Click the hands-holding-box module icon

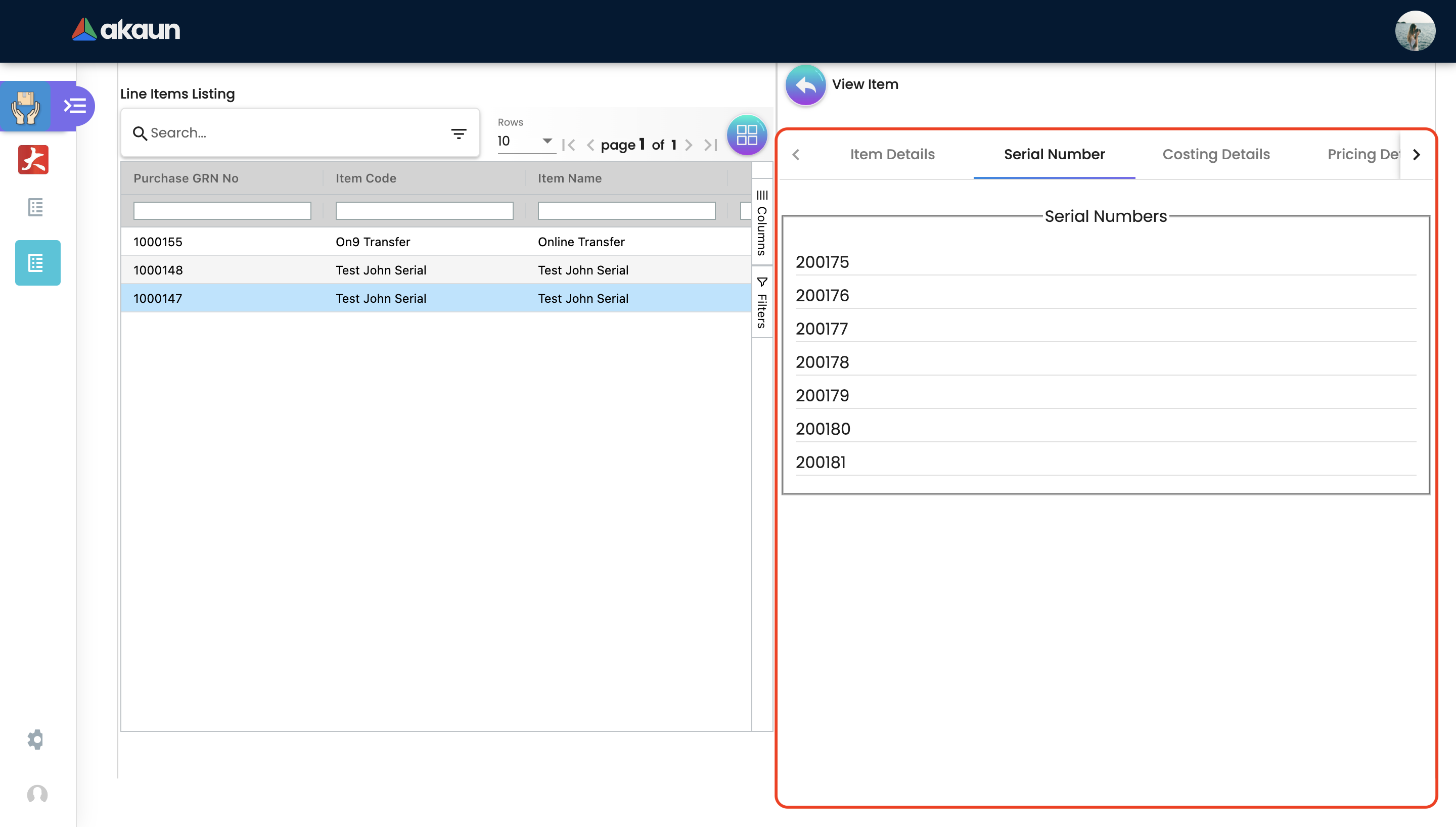click(26, 106)
